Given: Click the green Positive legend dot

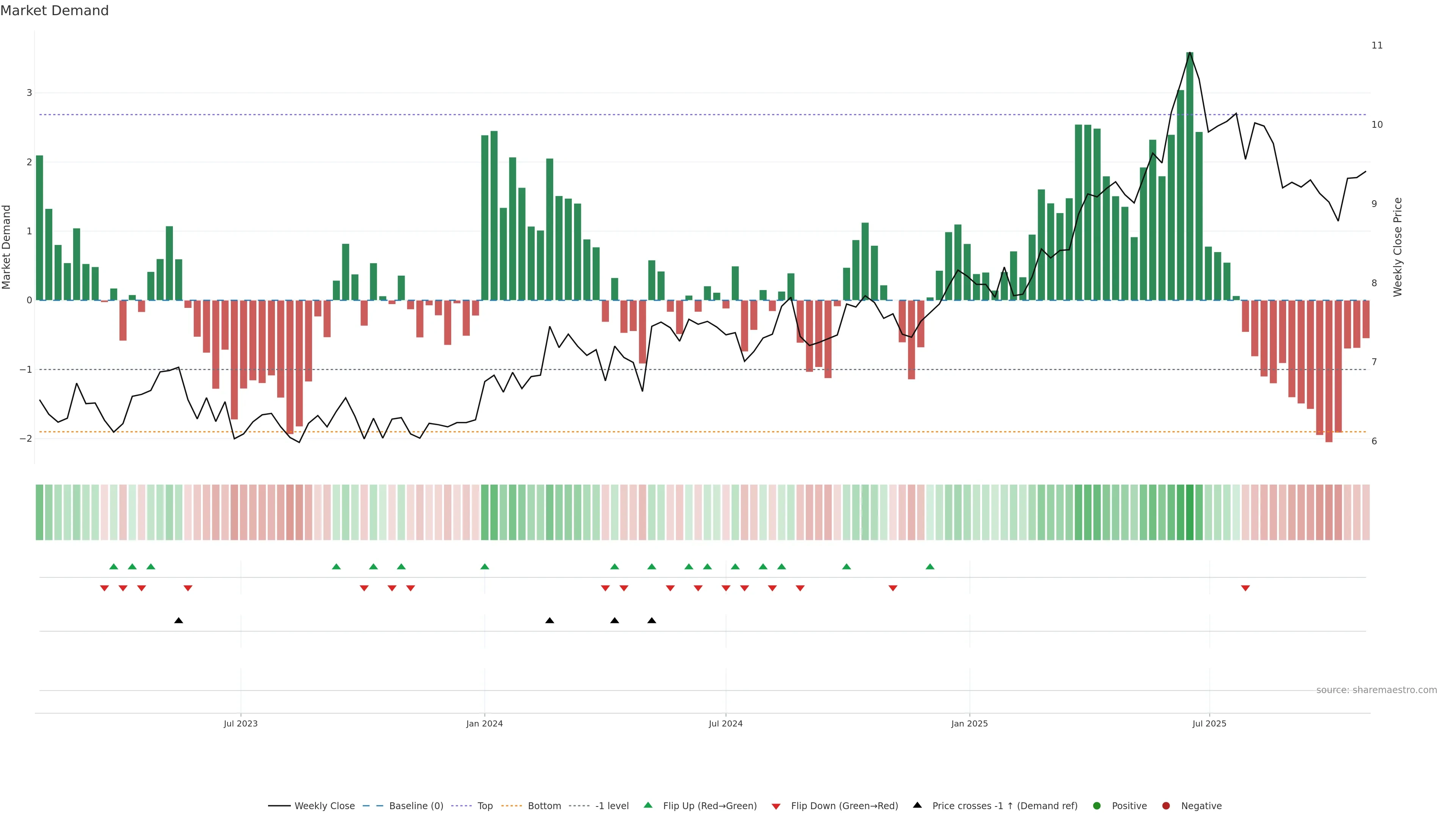Looking at the screenshot, I should pyautogui.click(x=1097, y=805).
